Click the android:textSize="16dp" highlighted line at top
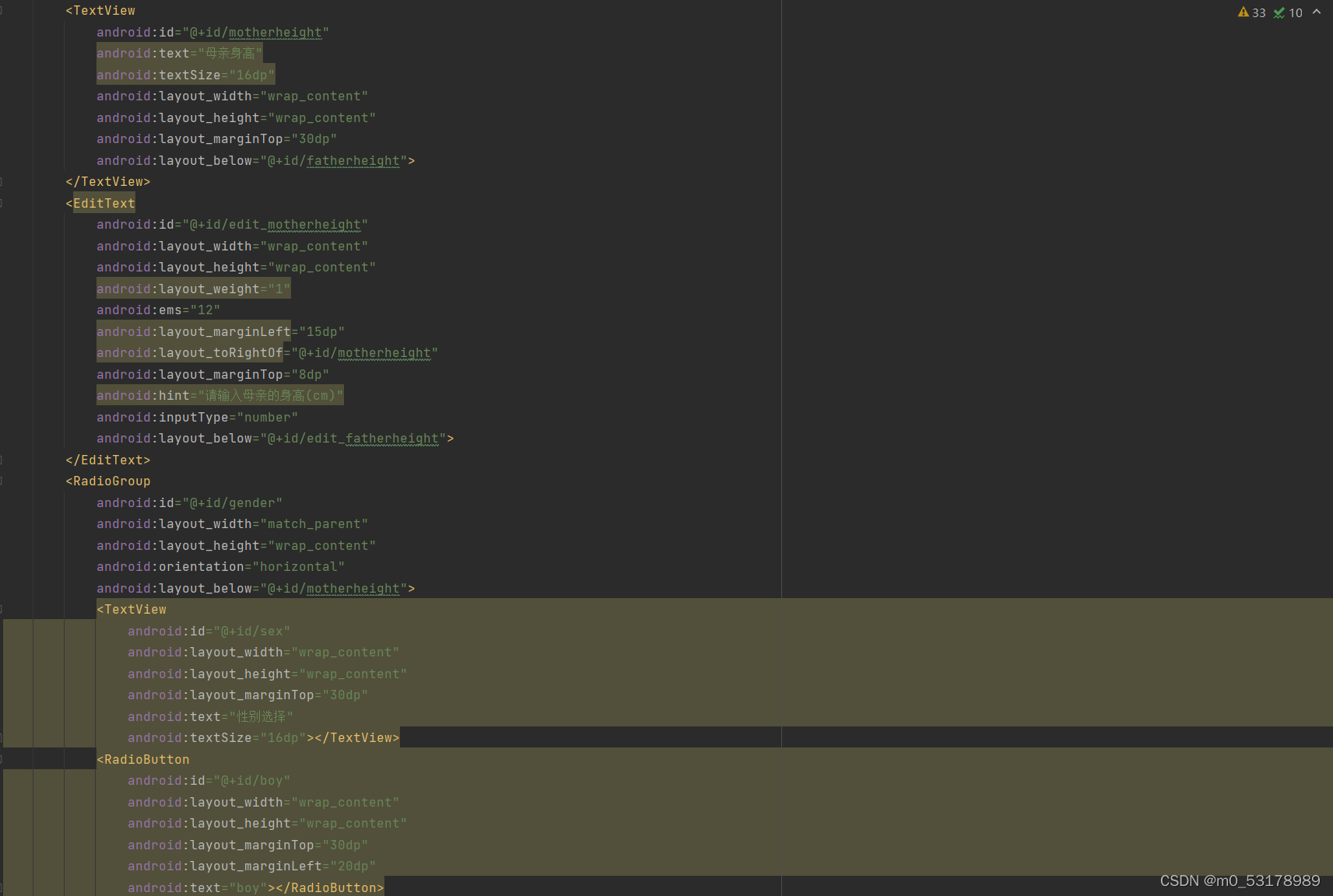Image resolution: width=1333 pixels, height=896 pixels. (x=185, y=75)
